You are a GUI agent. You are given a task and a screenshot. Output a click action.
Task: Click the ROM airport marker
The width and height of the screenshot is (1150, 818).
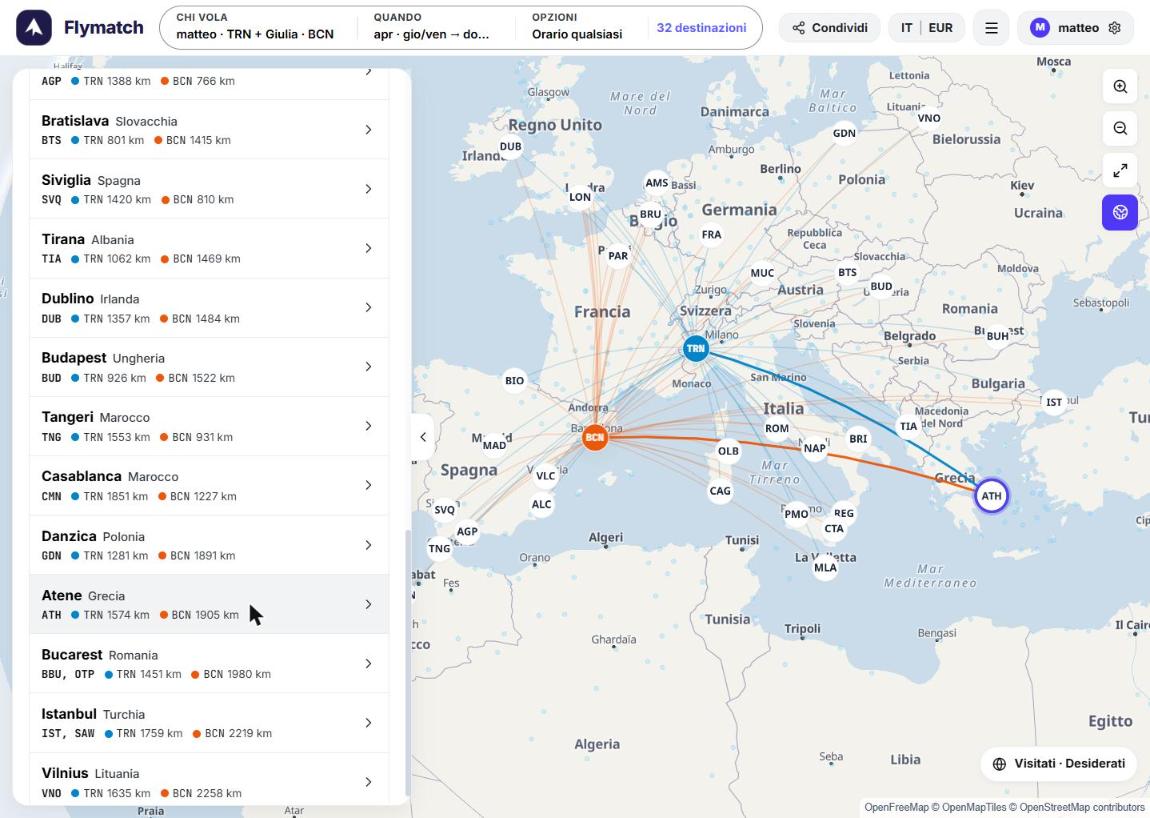pos(777,428)
